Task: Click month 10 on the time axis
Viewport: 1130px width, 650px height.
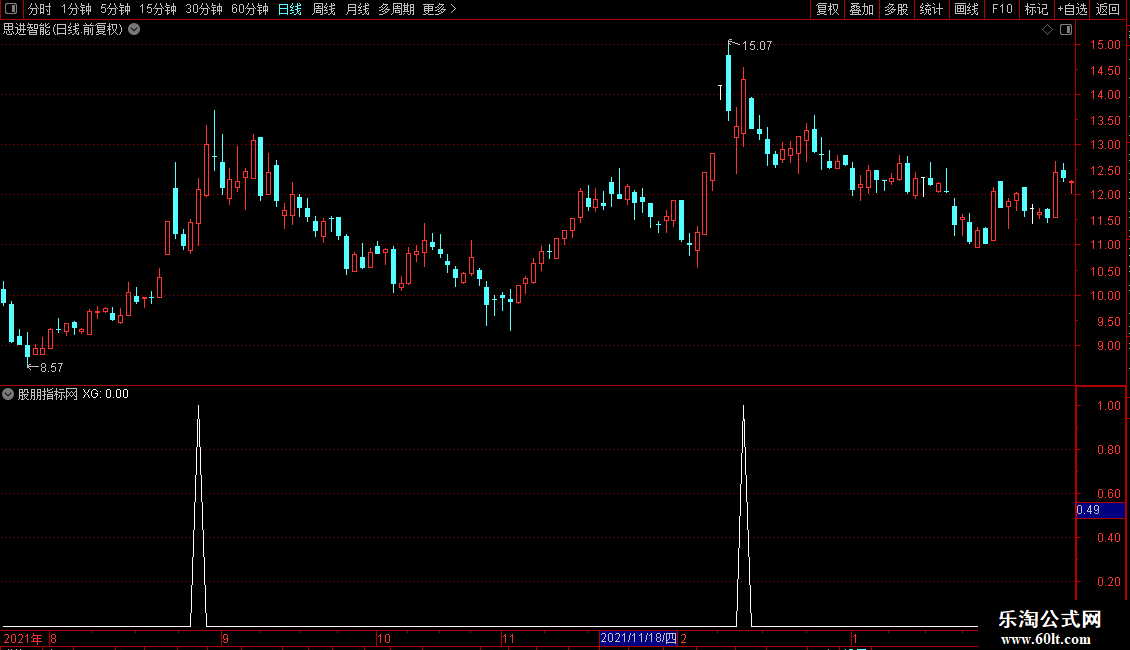Action: tap(383, 638)
